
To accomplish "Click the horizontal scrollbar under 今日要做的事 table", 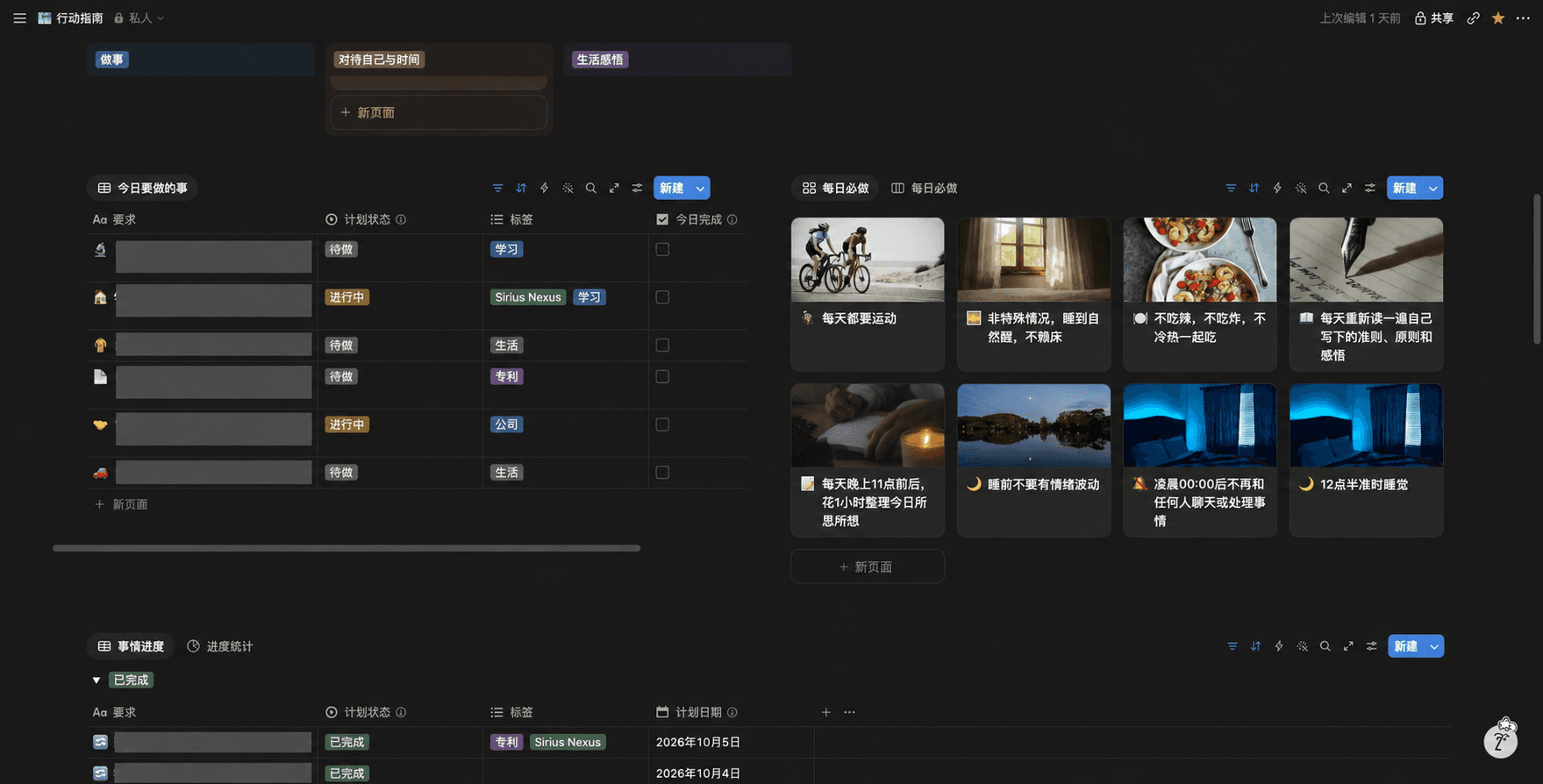I will click(x=346, y=548).
